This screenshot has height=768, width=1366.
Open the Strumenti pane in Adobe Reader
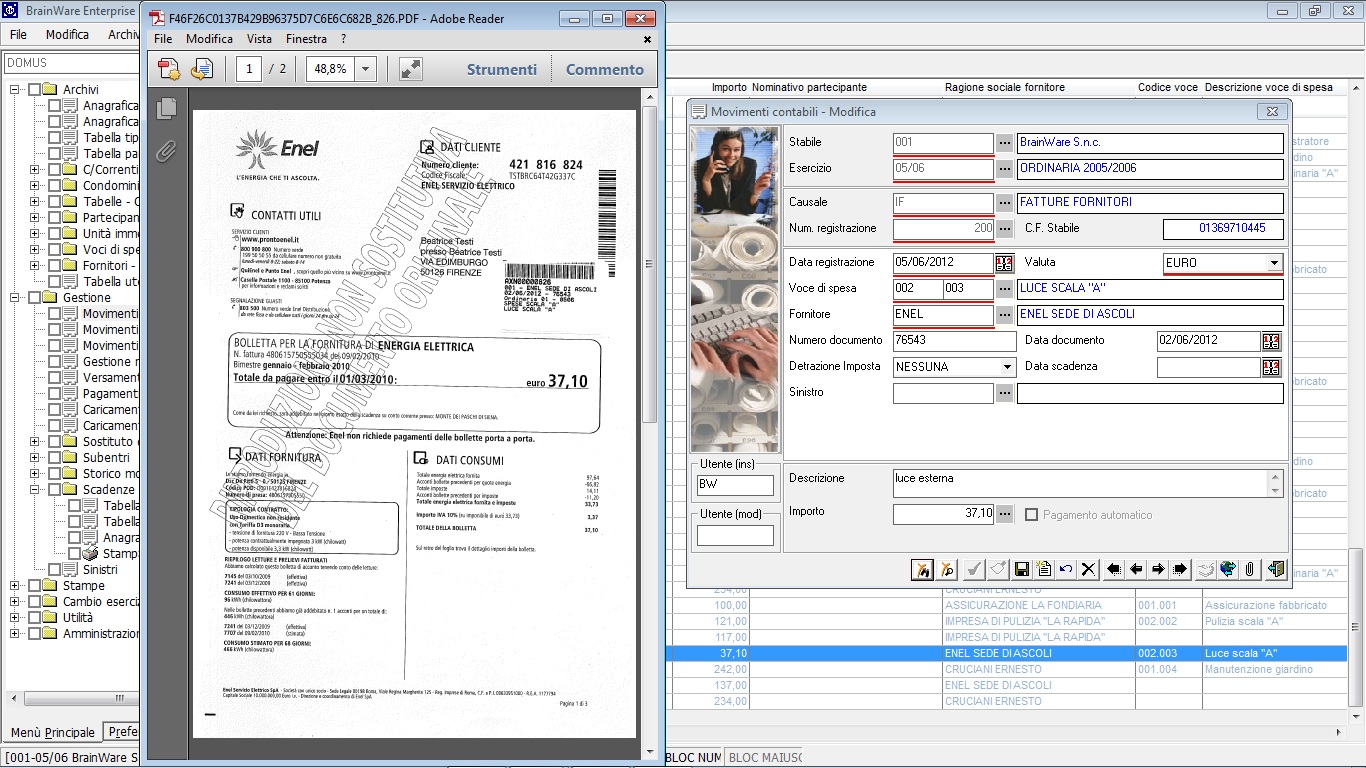(x=502, y=69)
